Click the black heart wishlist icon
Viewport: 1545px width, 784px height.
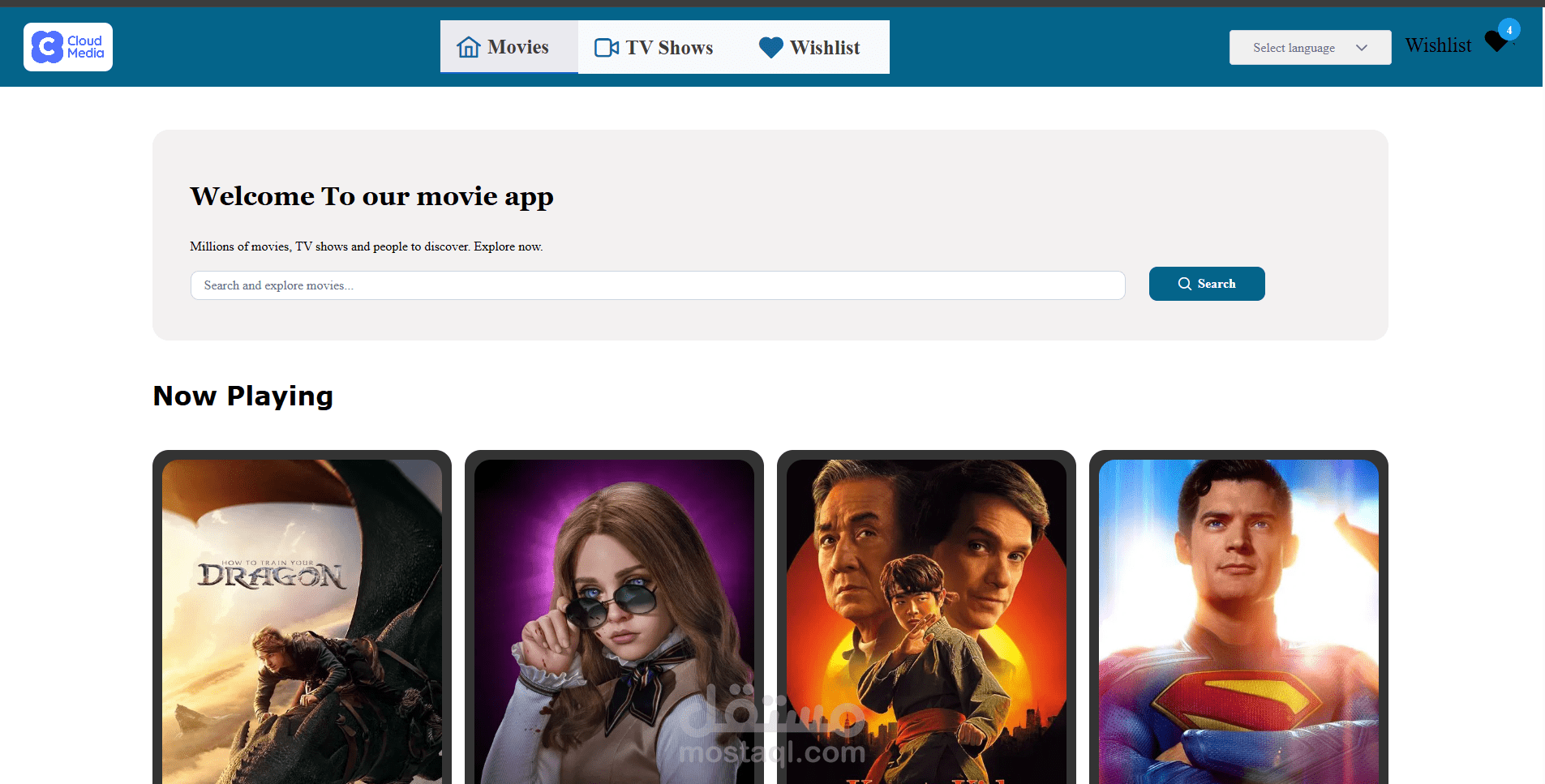[x=1496, y=41]
